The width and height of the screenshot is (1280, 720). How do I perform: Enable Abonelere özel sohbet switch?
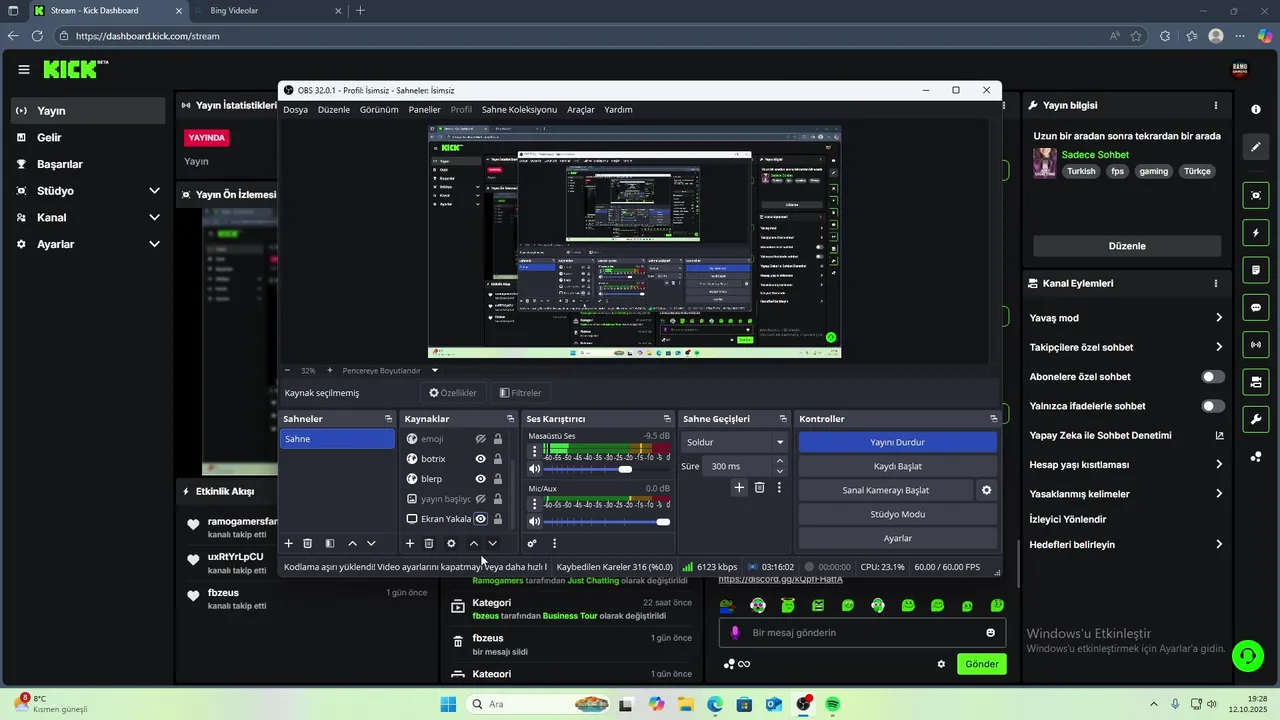pos(1213,377)
